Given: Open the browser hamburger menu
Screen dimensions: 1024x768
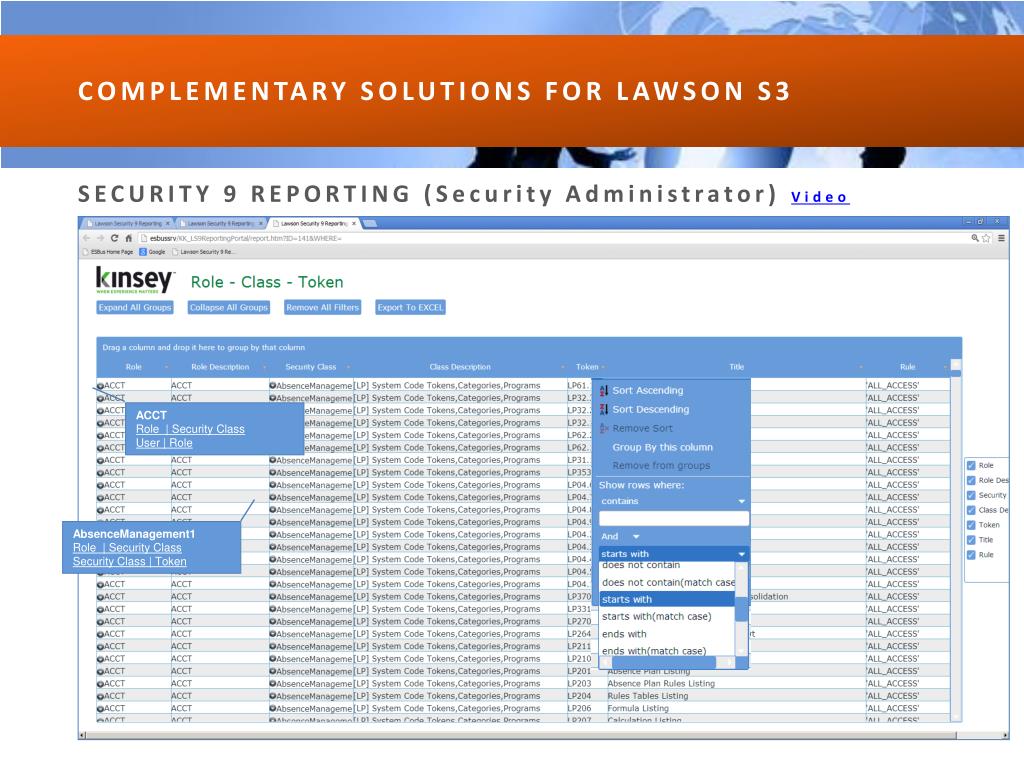Looking at the screenshot, I should point(1001,238).
